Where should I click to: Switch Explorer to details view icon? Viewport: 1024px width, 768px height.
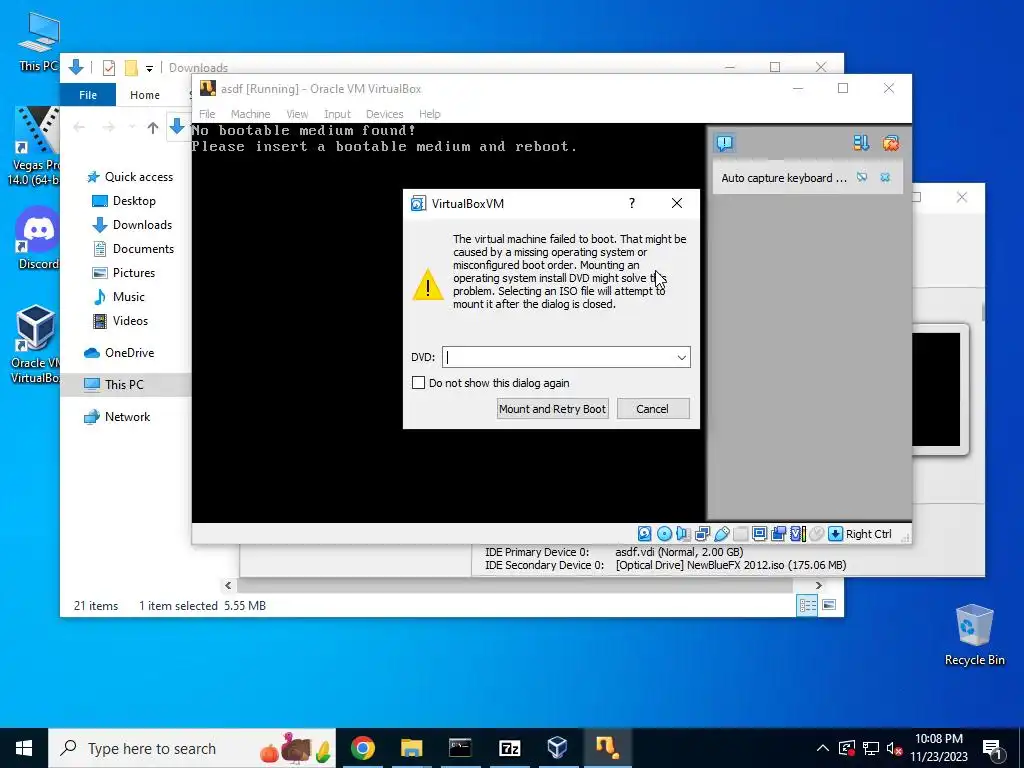pyautogui.click(x=807, y=605)
